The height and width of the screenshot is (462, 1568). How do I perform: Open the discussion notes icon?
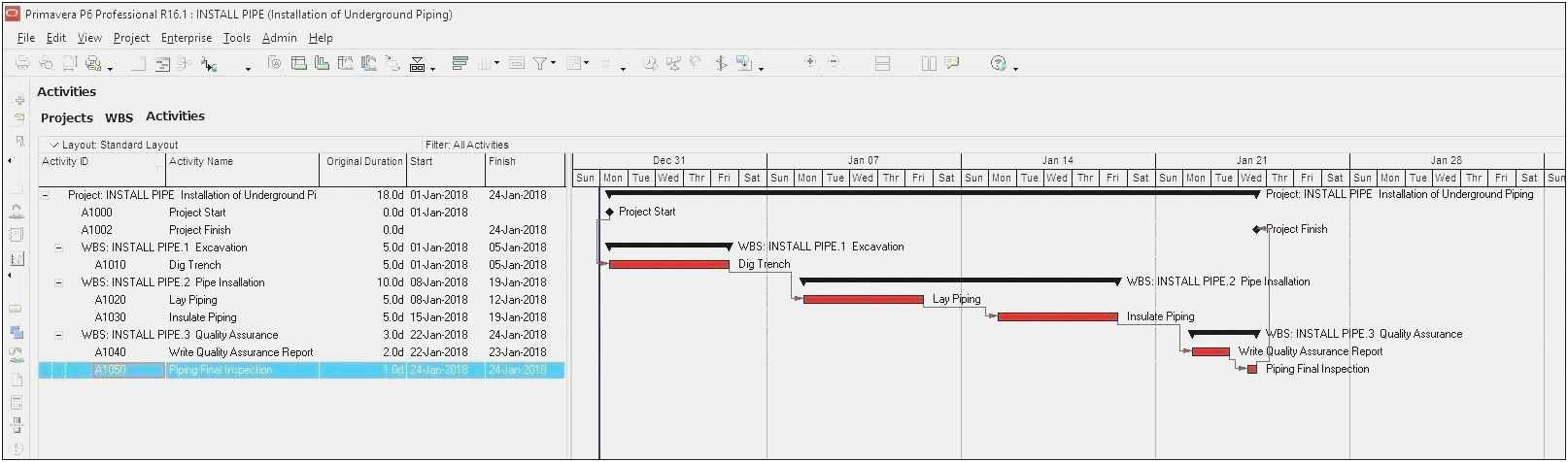952,62
